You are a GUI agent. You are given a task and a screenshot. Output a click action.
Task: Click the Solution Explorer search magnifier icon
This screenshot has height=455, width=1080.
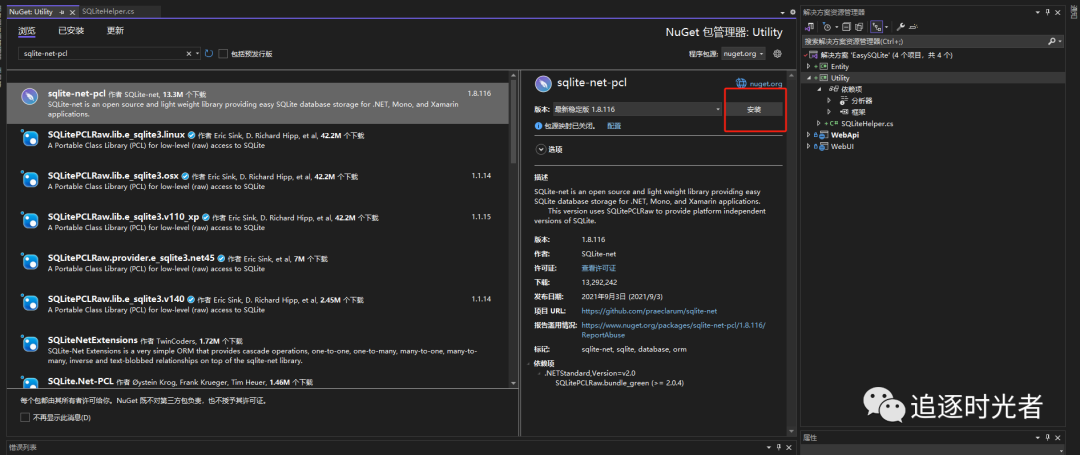[1052, 41]
